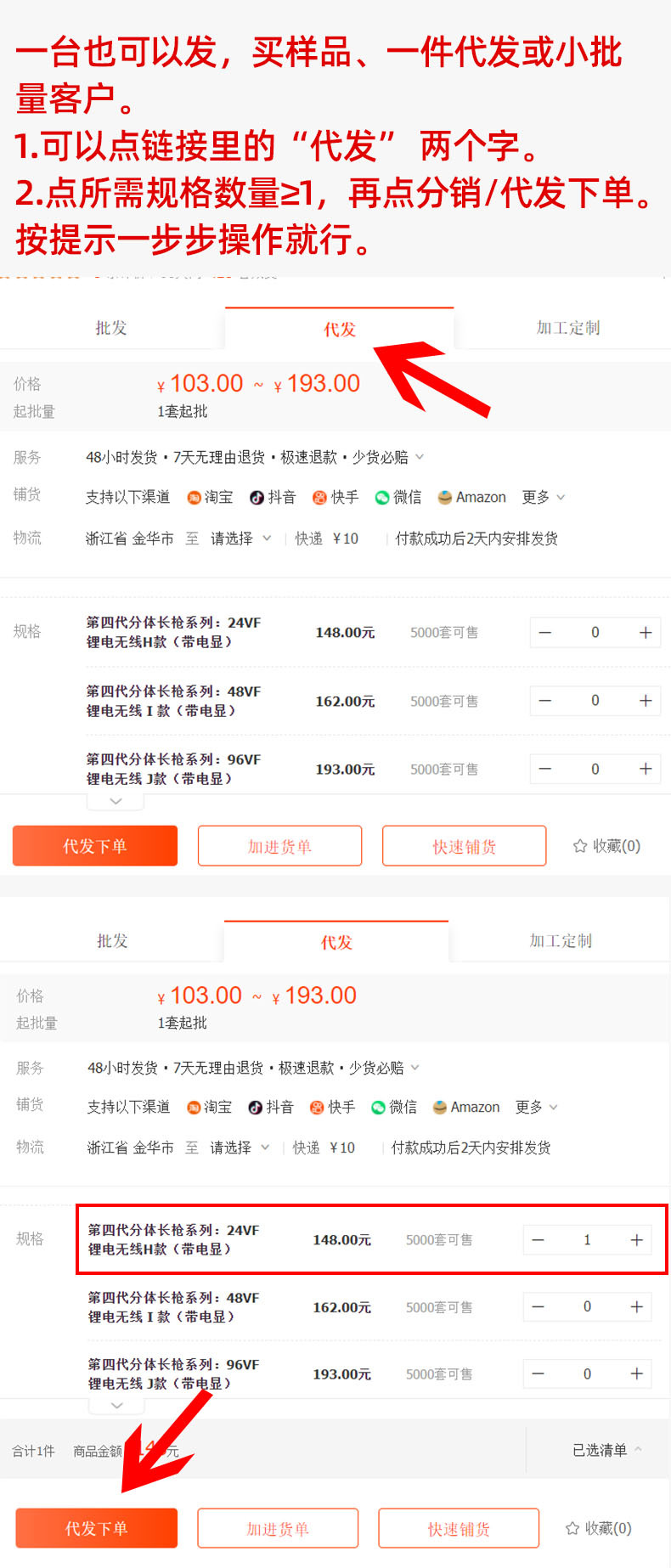Click the star 收藏(0) icon in upper panel

[x=580, y=846]
